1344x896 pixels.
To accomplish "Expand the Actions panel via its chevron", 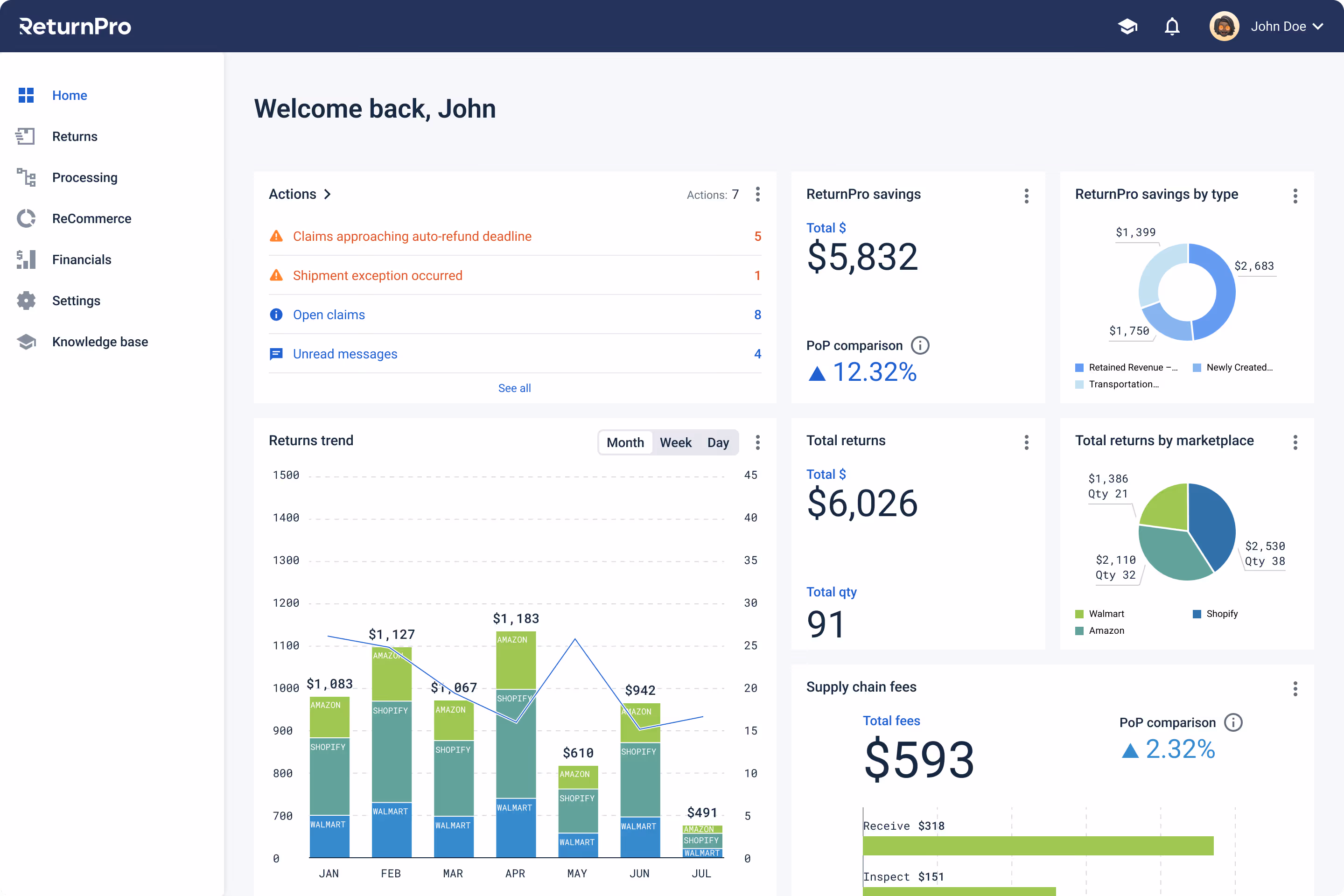I will click(328, 194).
